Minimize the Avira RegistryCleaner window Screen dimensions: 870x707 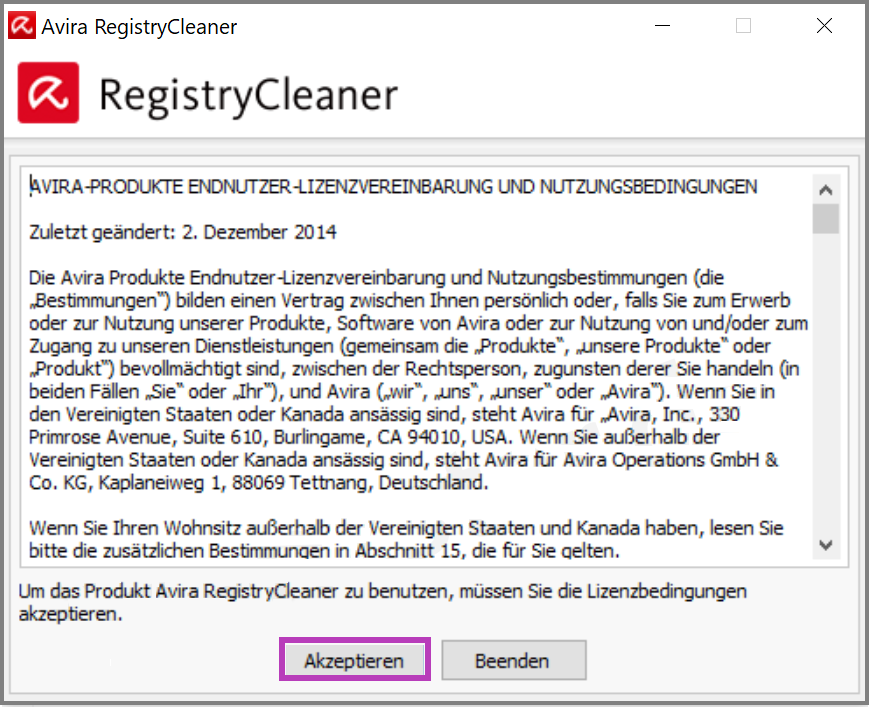[662, 26]
